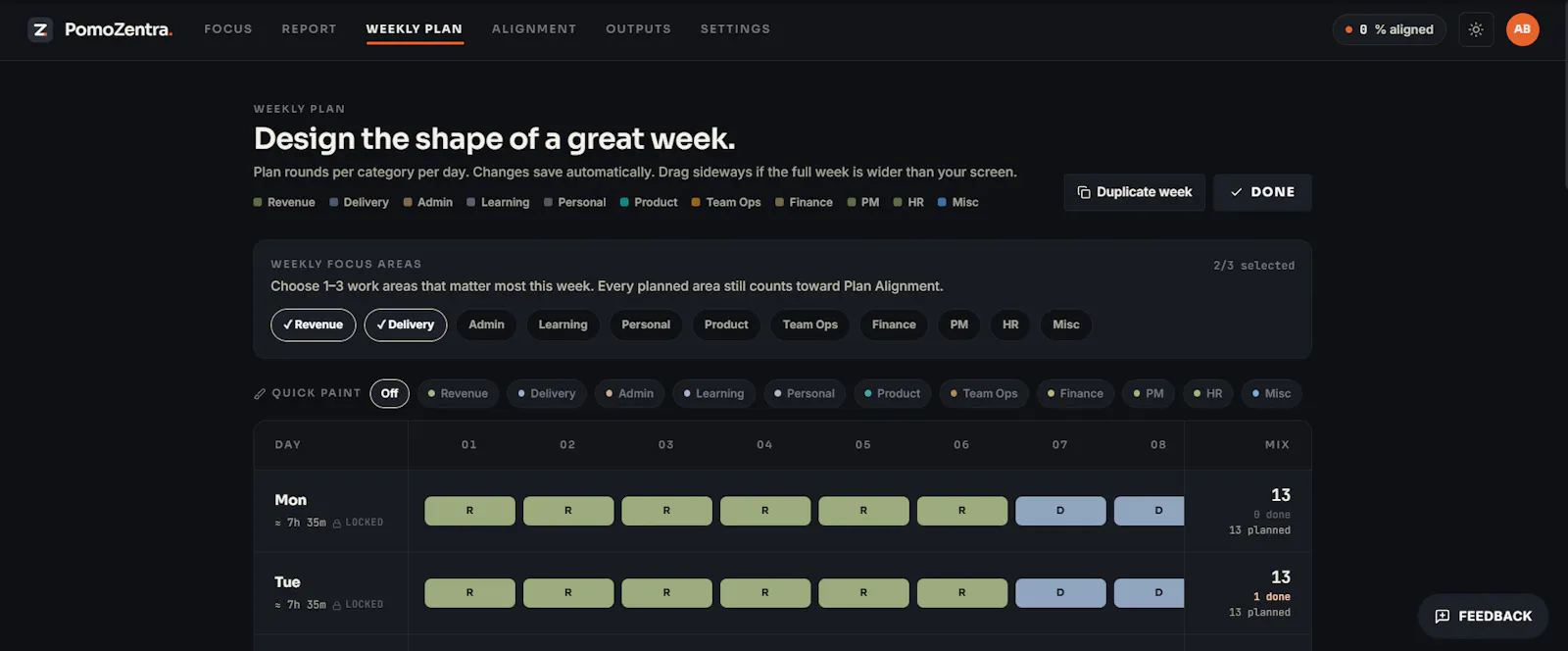Choose Team Ops in Quick Paint
This screenshot has width=1568, height=651.
tap(984, 394)
